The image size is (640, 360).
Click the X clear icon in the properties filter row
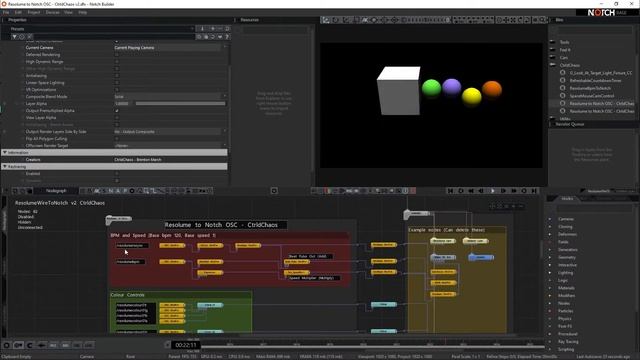pyautogui.click(x=29, y=37)
